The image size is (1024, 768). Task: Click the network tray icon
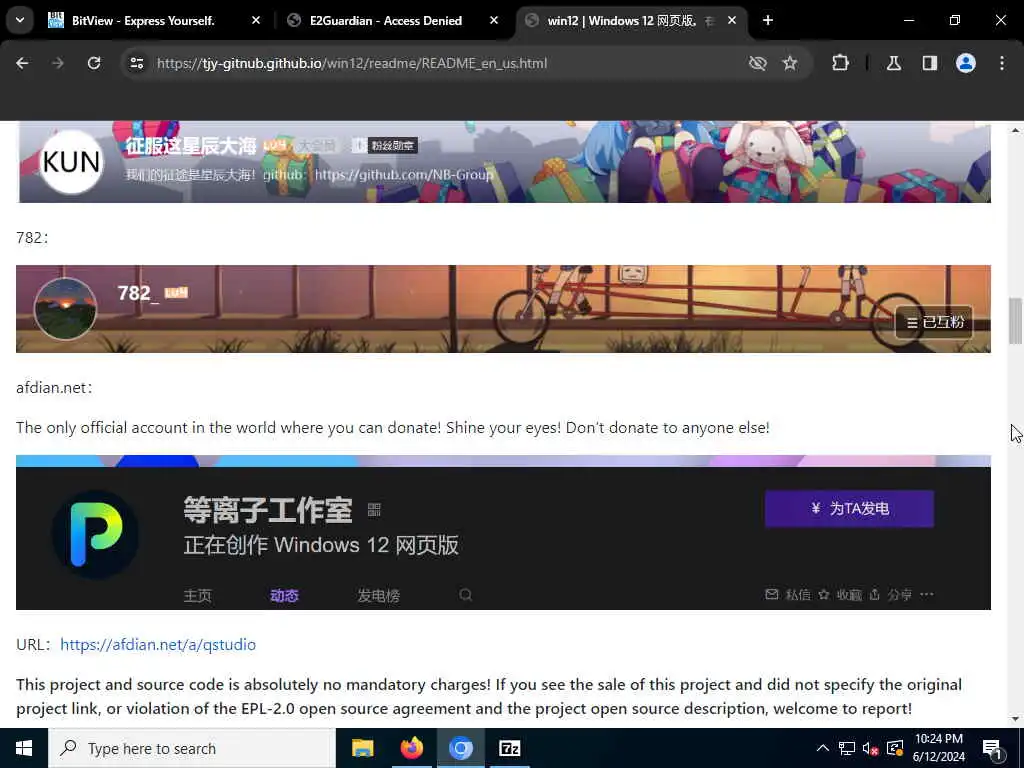(847, 748)
